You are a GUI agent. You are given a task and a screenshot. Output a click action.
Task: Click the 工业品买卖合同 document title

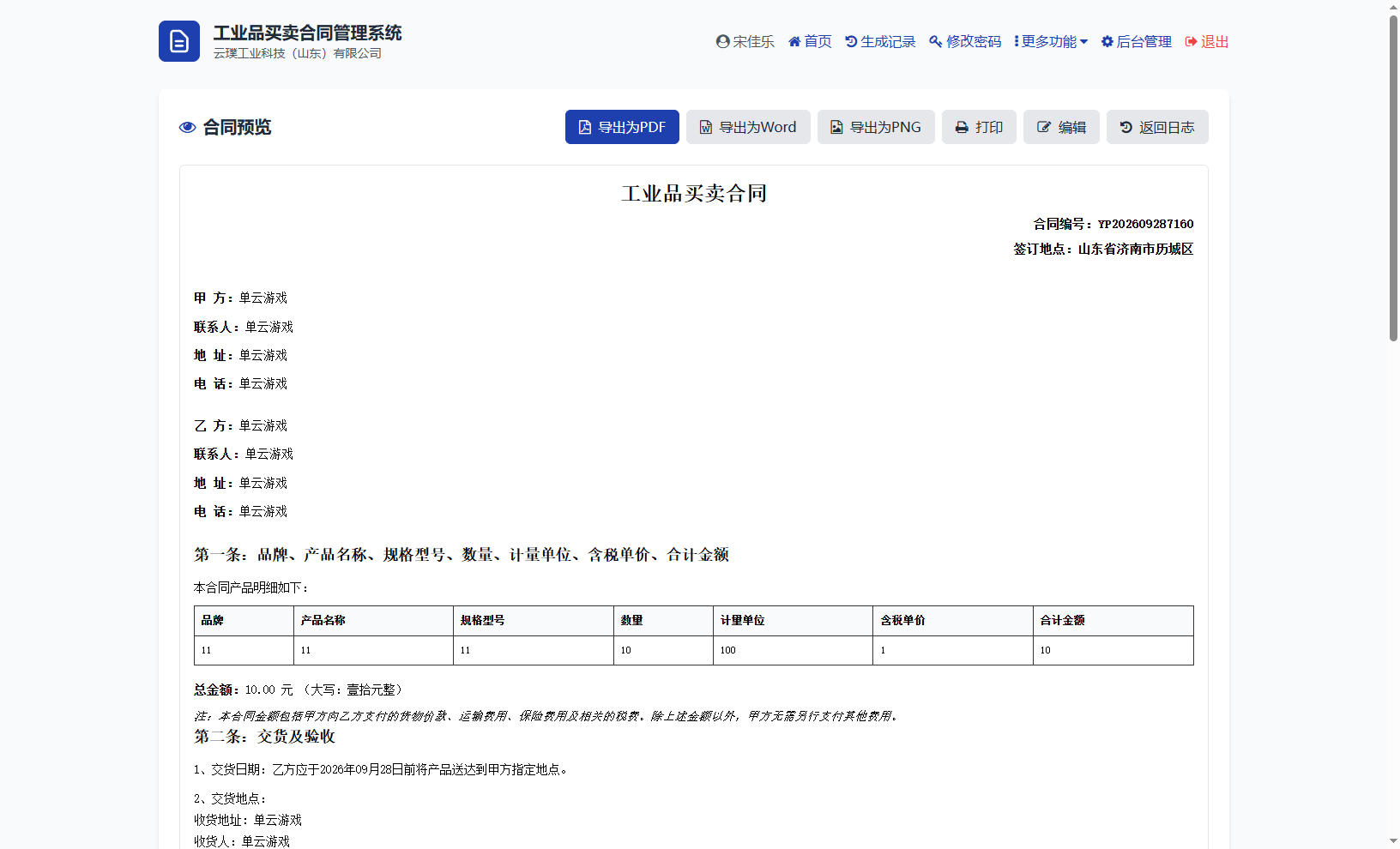click(694, 194)
